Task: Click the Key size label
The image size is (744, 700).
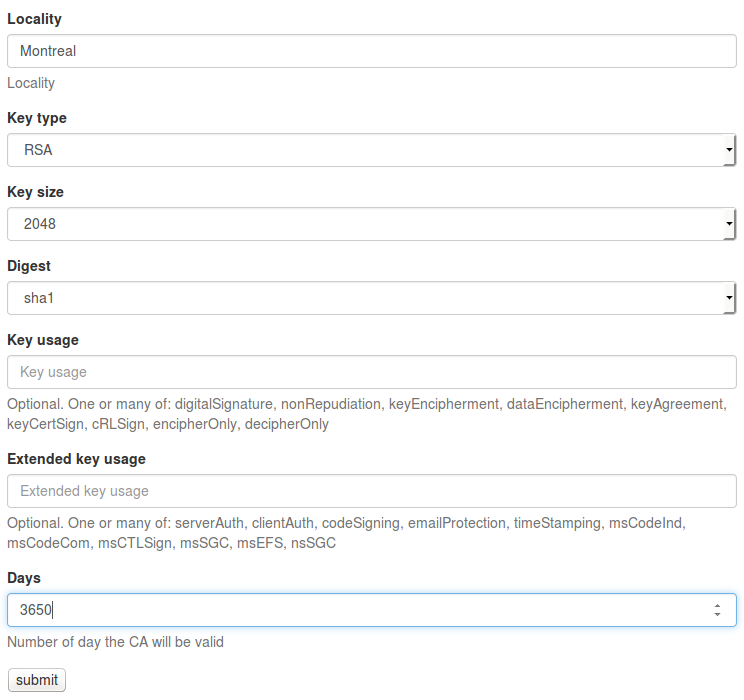Action: (36, 192)
